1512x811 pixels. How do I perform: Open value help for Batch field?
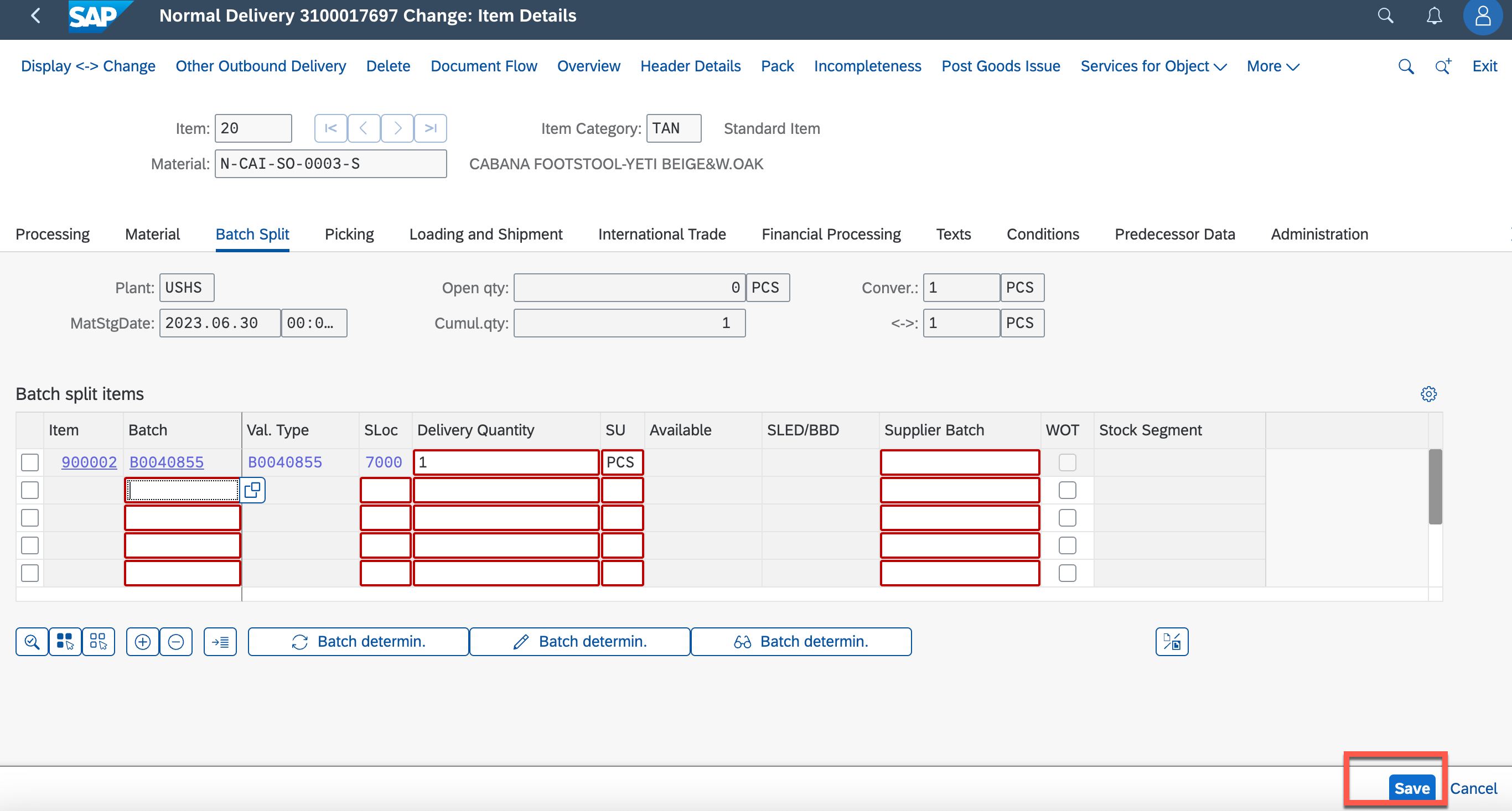(252, 490)
